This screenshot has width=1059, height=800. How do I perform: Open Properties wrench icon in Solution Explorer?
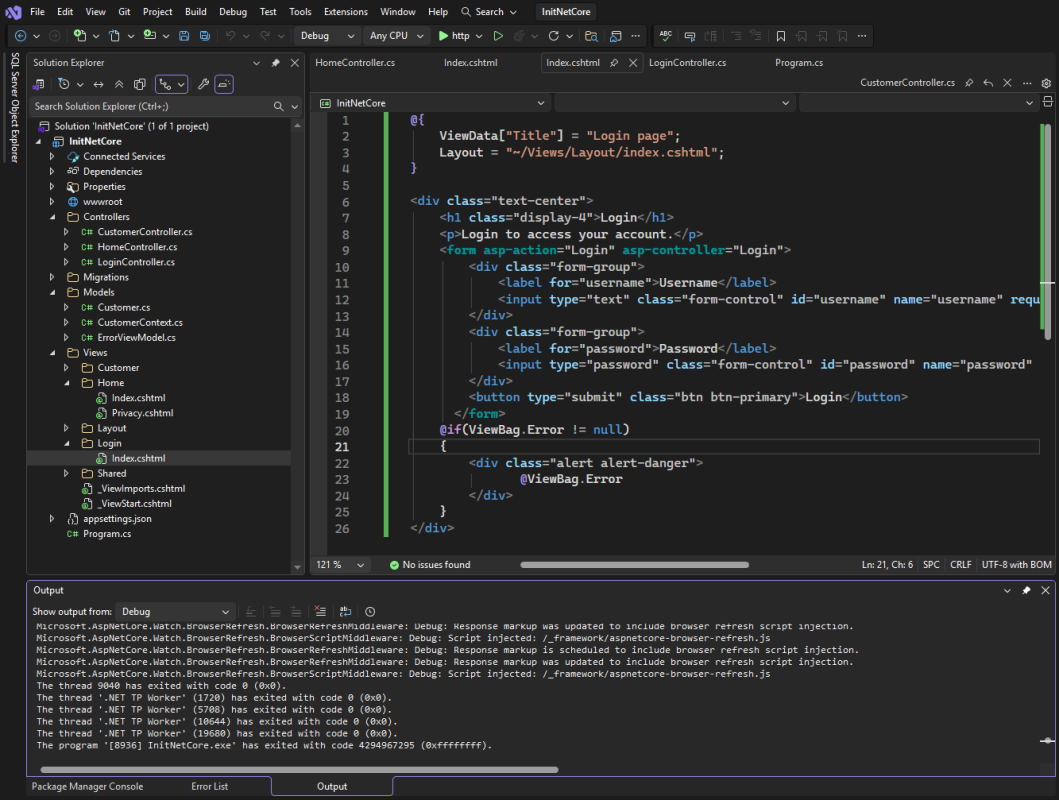coord(203,85)
